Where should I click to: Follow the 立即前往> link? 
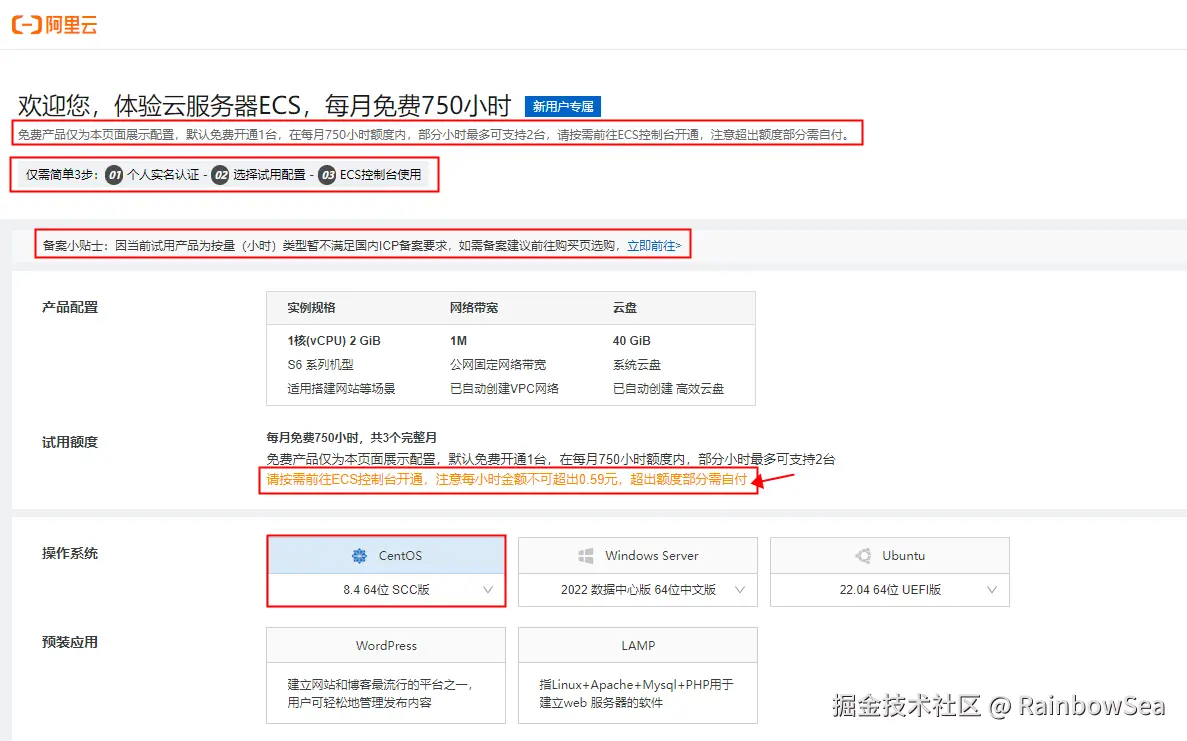[x=654, y=246]
